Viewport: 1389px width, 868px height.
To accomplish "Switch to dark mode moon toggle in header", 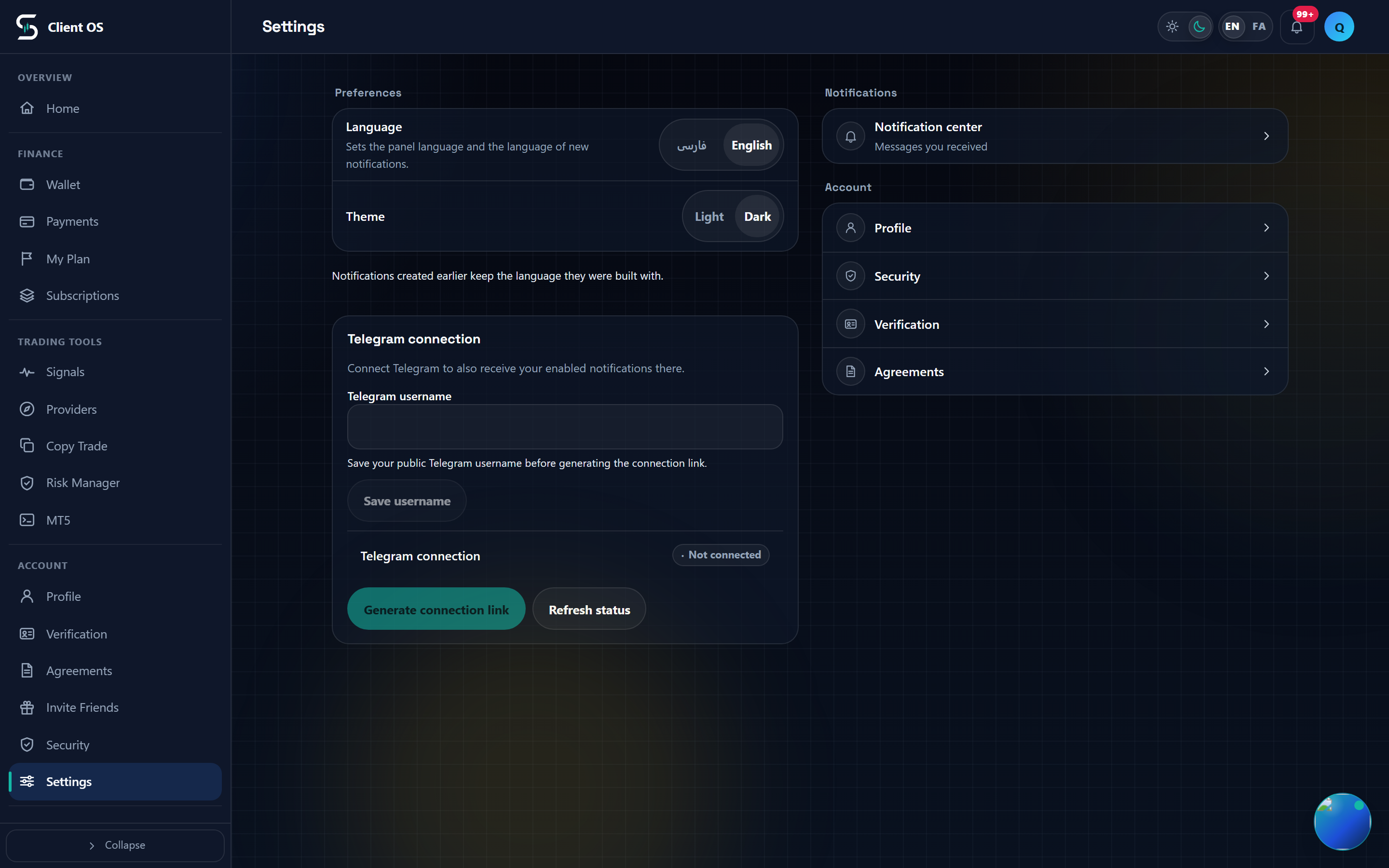I will (x=1199, y=27).
